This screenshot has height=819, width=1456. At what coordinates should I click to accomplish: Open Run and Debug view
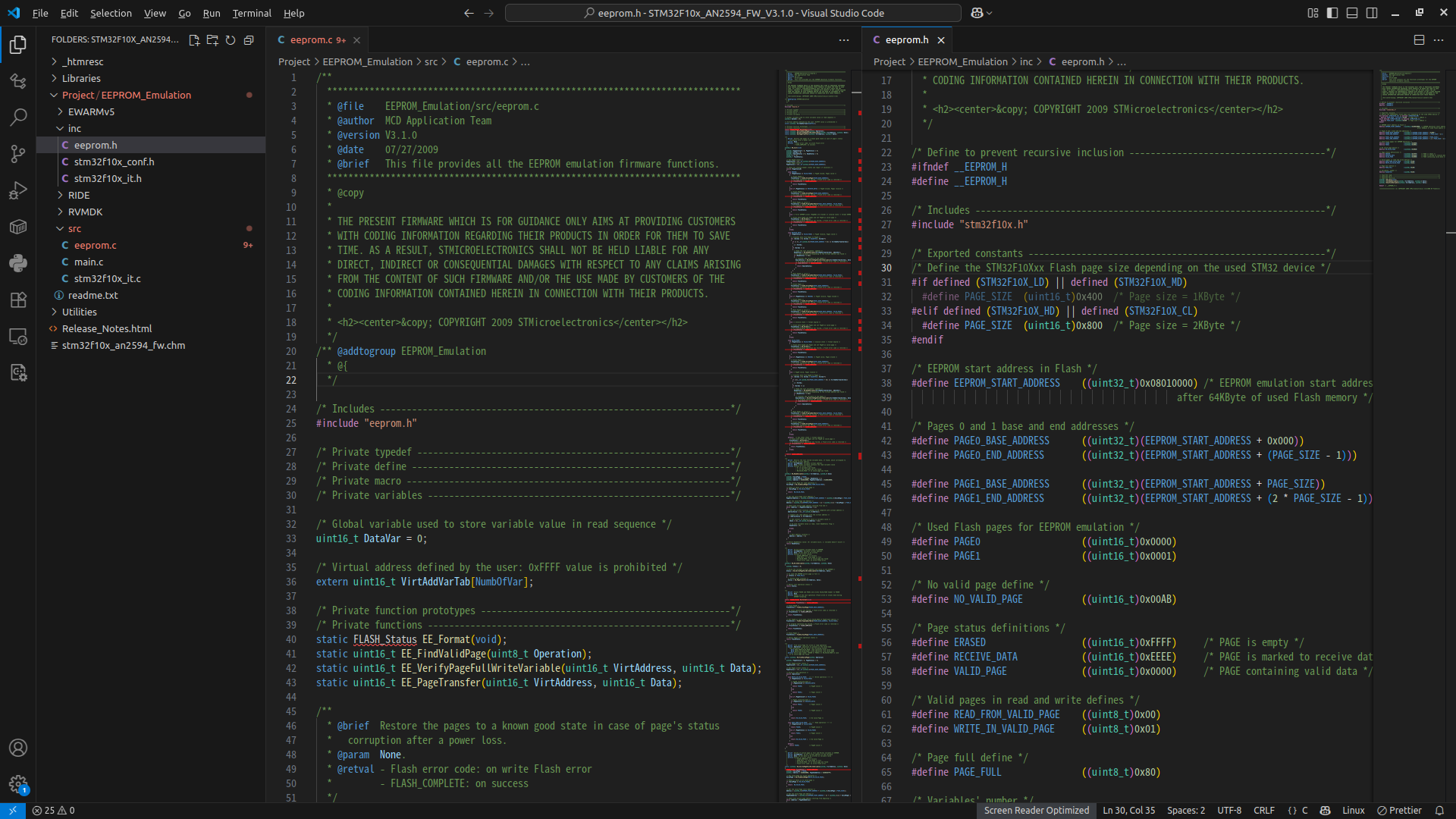pos(18,190)
